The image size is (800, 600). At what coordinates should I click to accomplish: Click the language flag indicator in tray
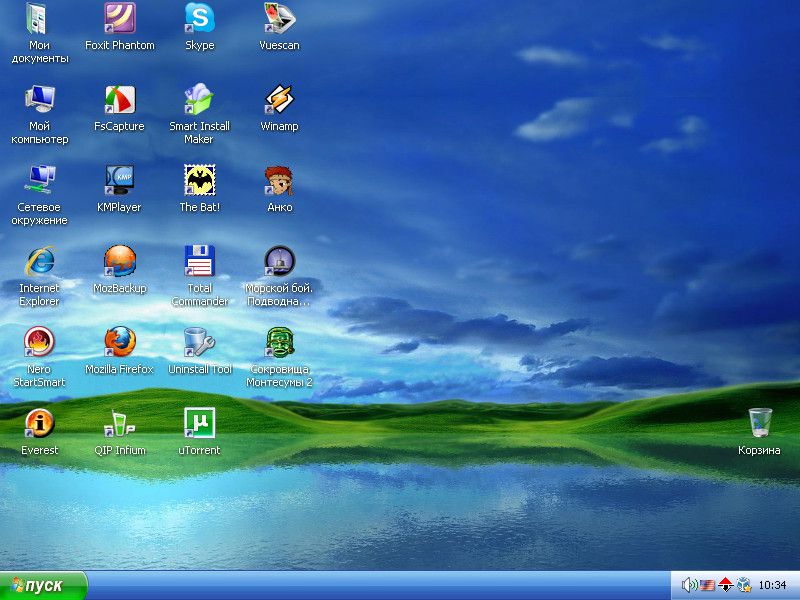pyautogui.click(x=706, y=585)
